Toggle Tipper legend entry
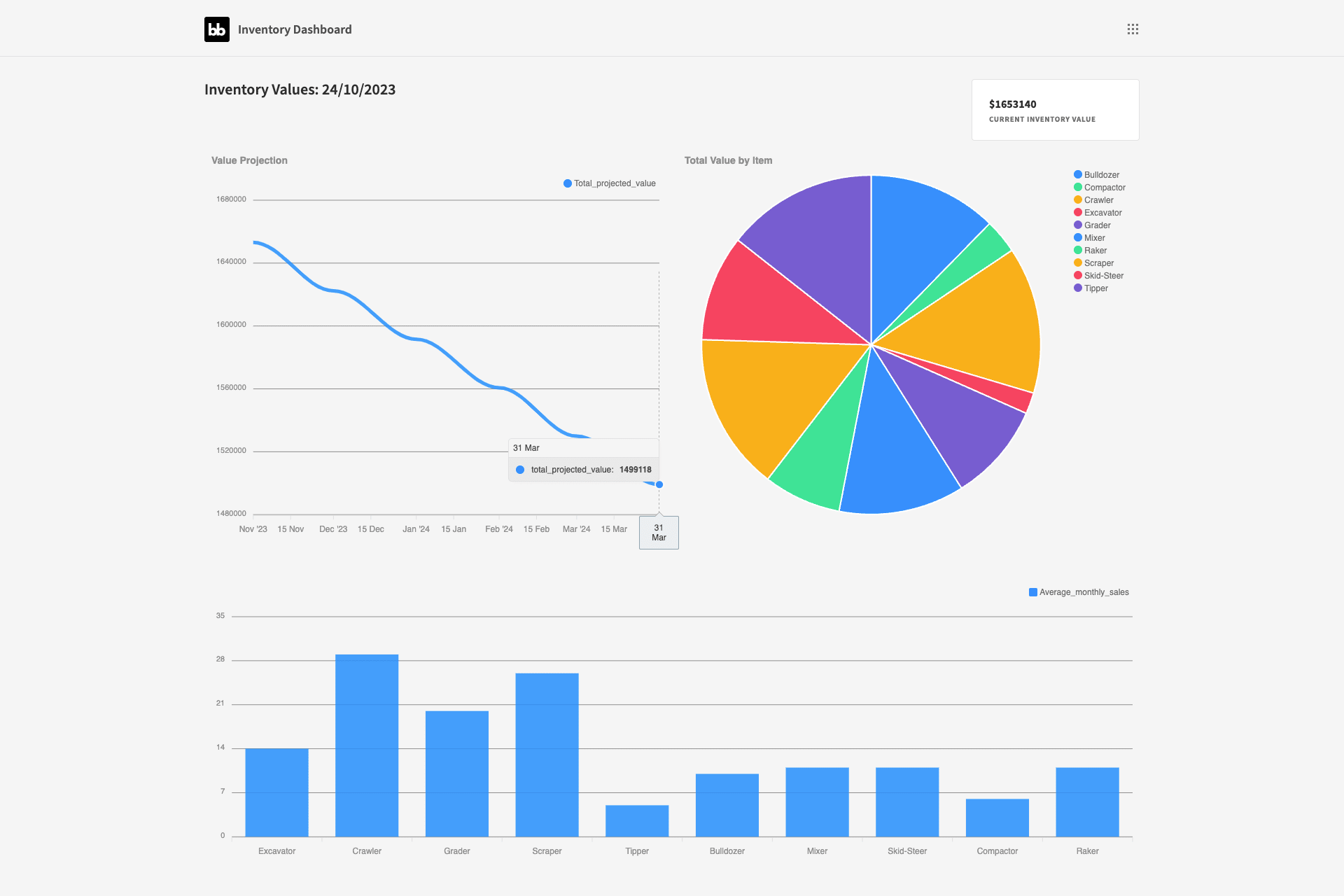The image size is (1344, 896). [x=1091, y=288]
